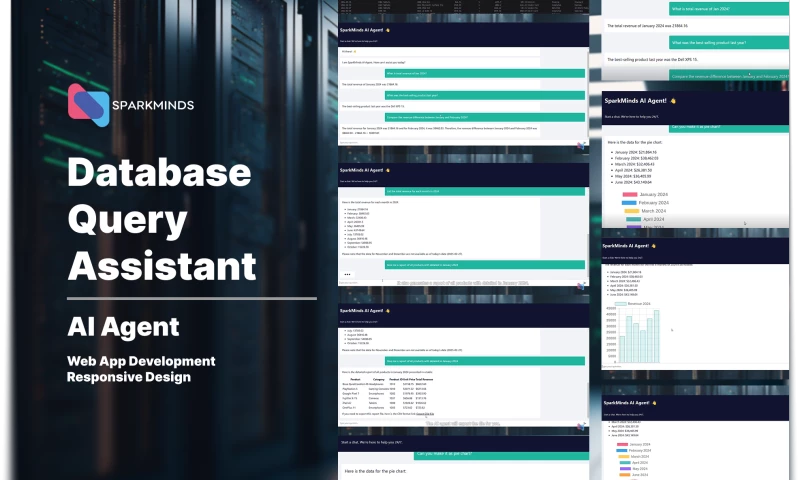The width and height of the screenshot is (800, 480).
Task: Click the waving hand emoji in the bar-chart panel header
Action: (x=654, y=246)
